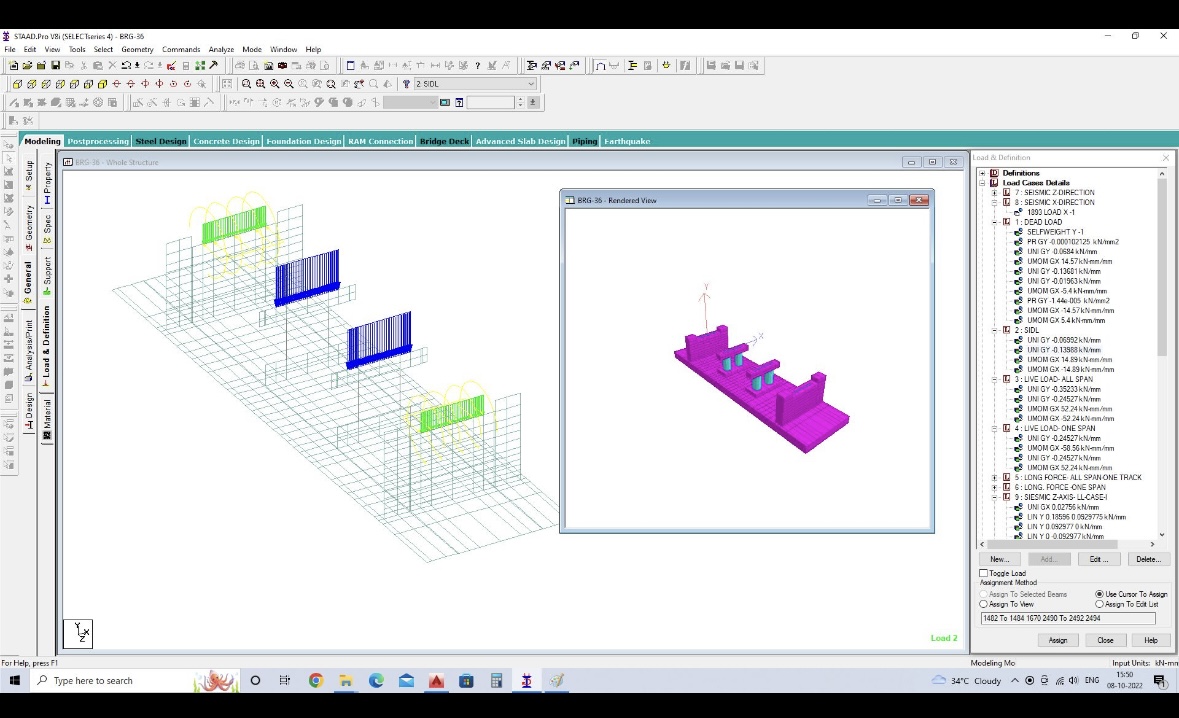Screen dimensions: 1179x718
Task: Expand 5 : LONG FORCE load case
Action: [x=994, y=477]
